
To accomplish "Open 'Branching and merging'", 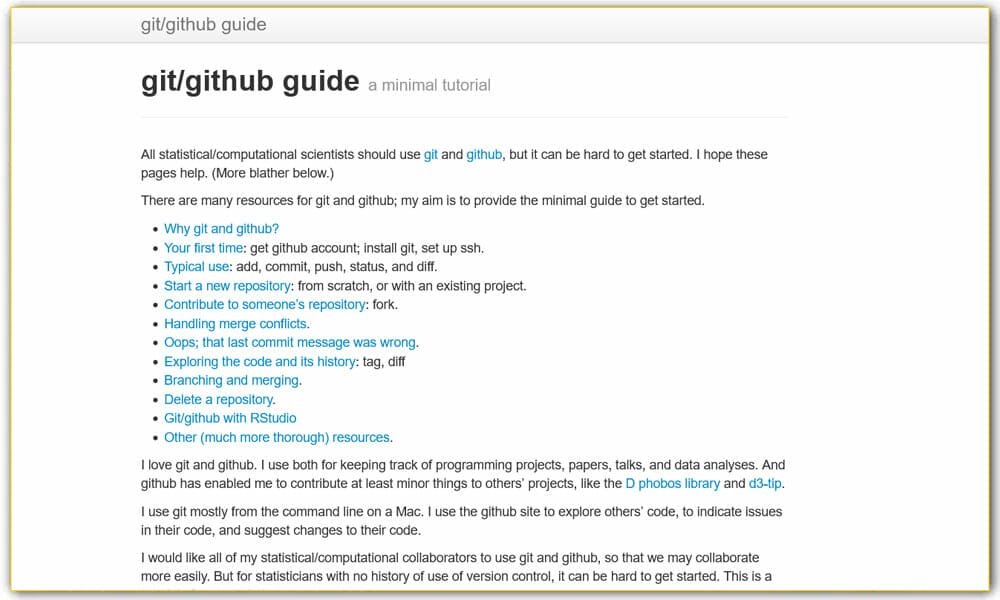I will pos(230,381).
